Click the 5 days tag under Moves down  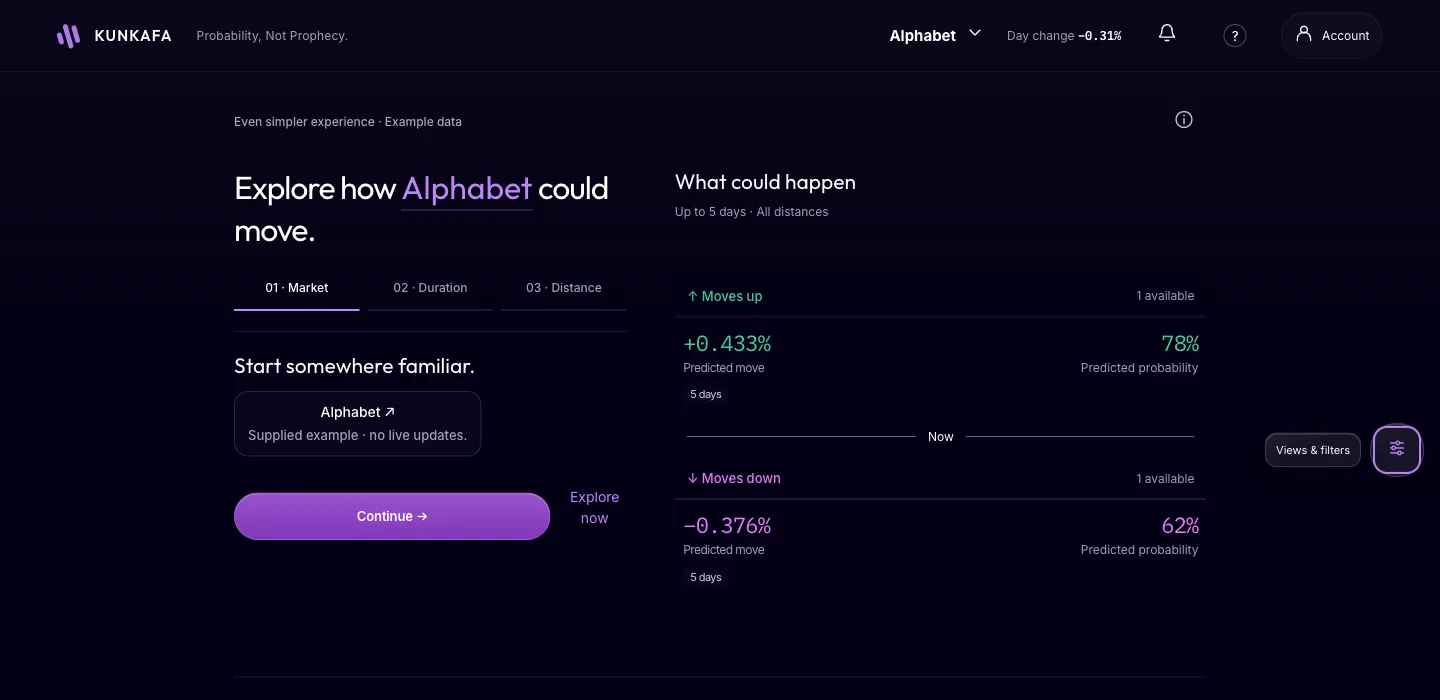(x=706, y=578)
